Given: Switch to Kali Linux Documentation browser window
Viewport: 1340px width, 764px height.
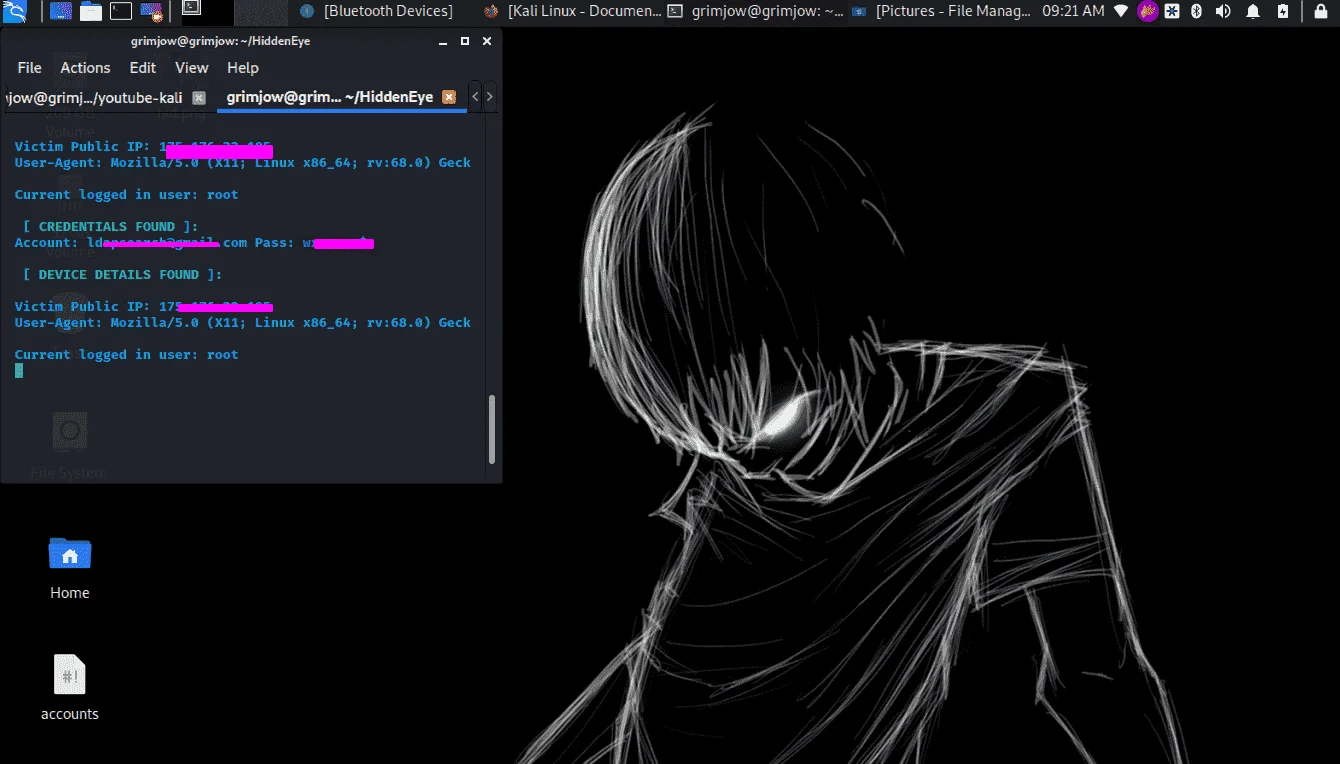Looking at the screenshot, I should (x=572, y=12).
